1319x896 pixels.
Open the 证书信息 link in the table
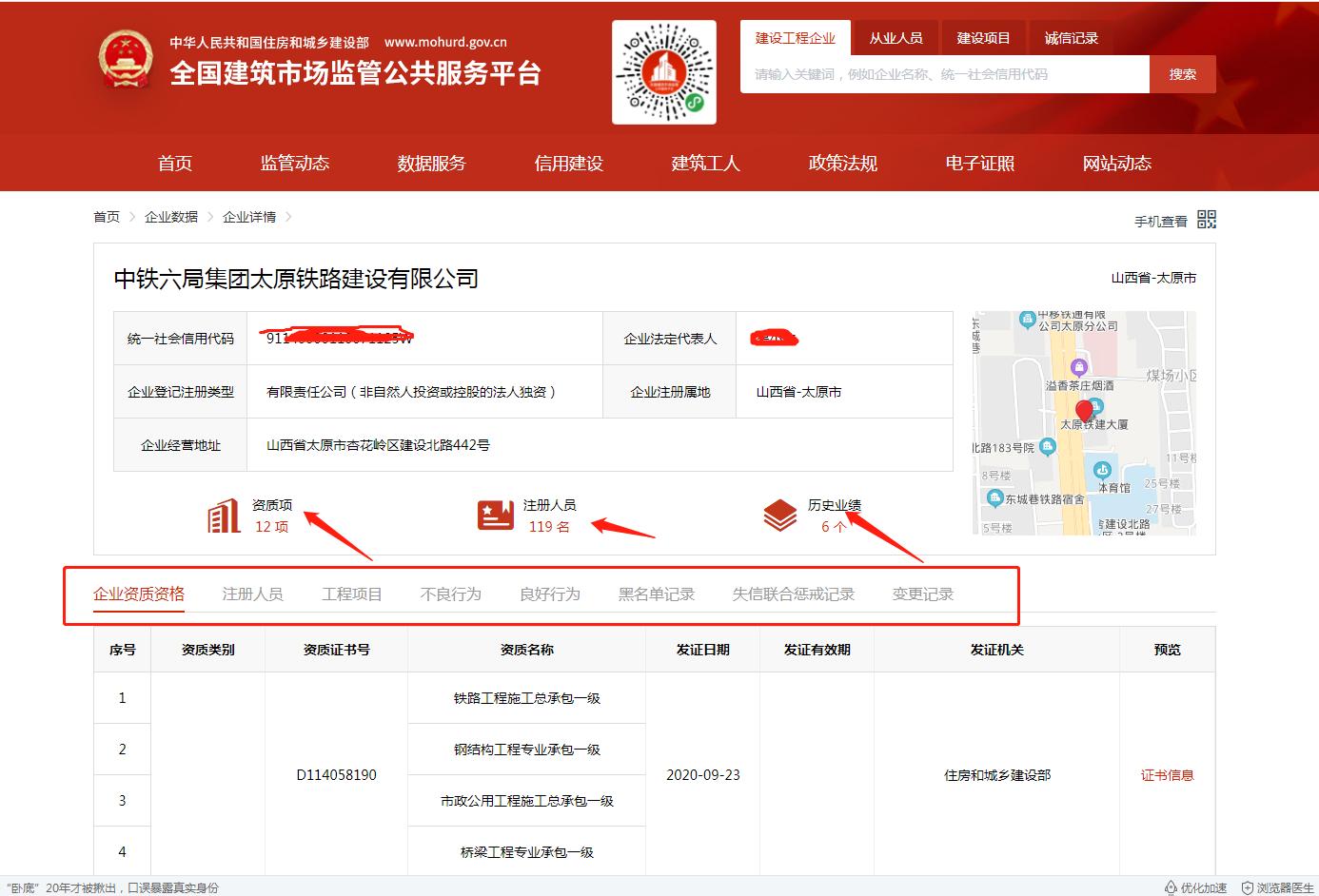[x=1168, y=774]
